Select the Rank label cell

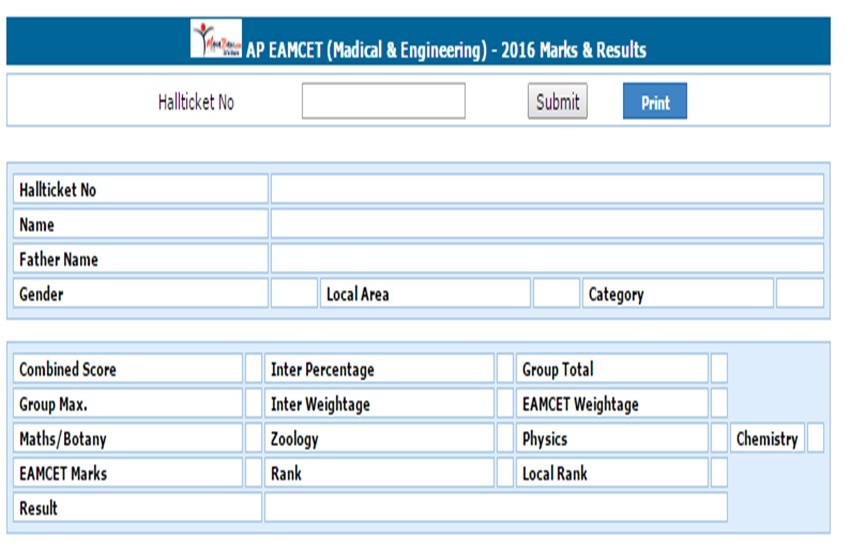coord(379,473)
